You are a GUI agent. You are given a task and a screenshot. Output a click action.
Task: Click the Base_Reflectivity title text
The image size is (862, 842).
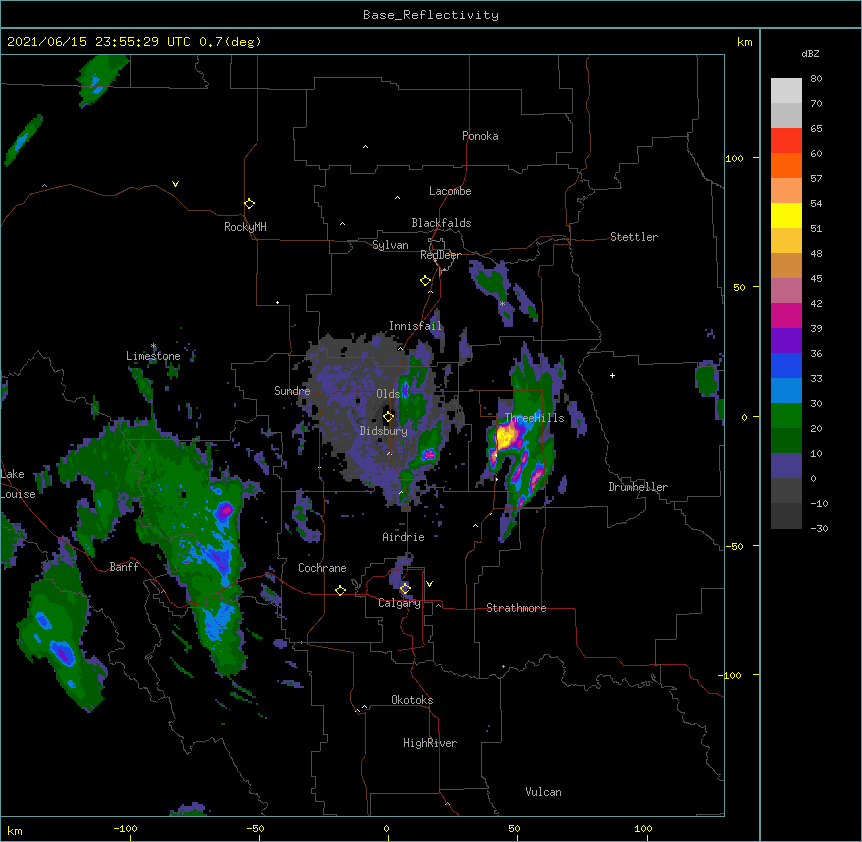point(431,15)
